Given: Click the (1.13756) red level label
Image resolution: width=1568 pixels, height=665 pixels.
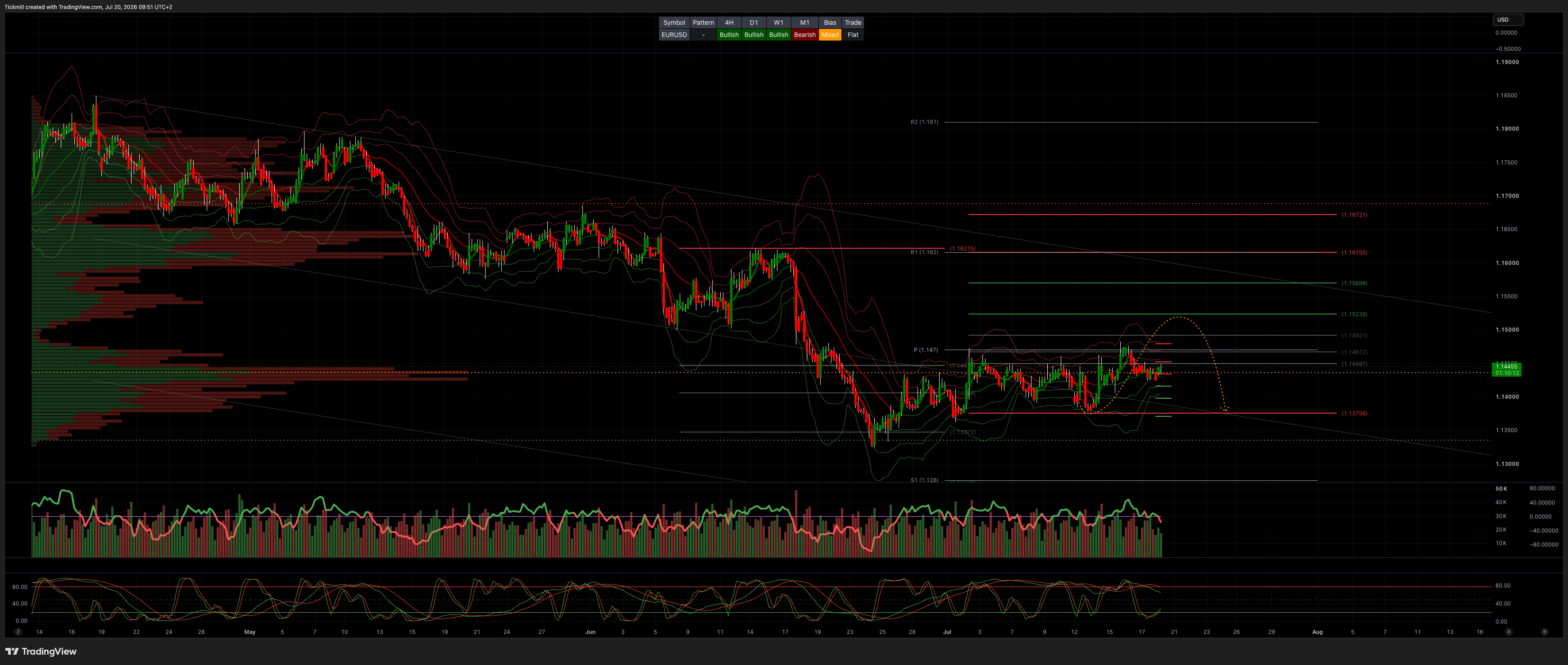Looking at the screenshot, I should pyautogui.click(x=1354, y=414).
